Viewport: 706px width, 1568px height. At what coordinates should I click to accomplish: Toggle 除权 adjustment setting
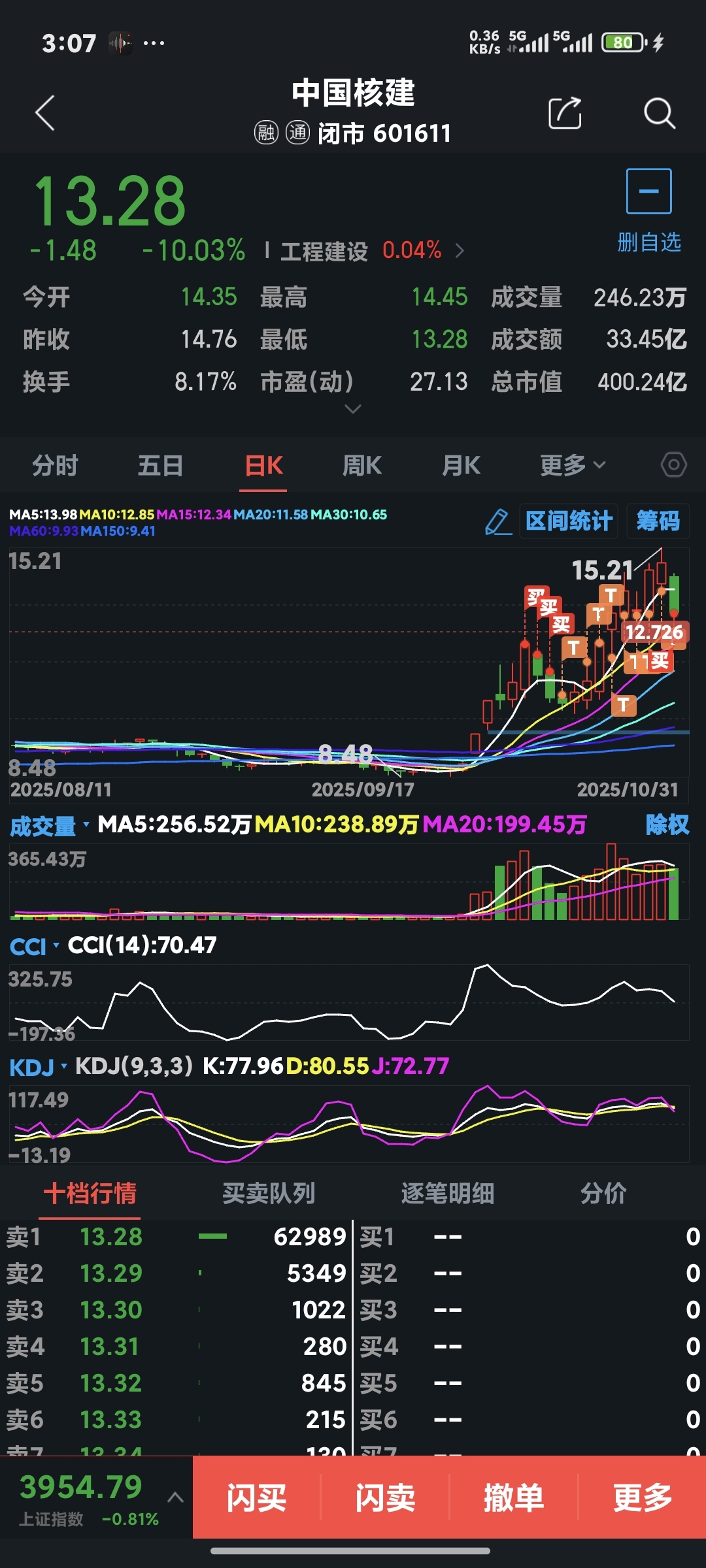667,825
